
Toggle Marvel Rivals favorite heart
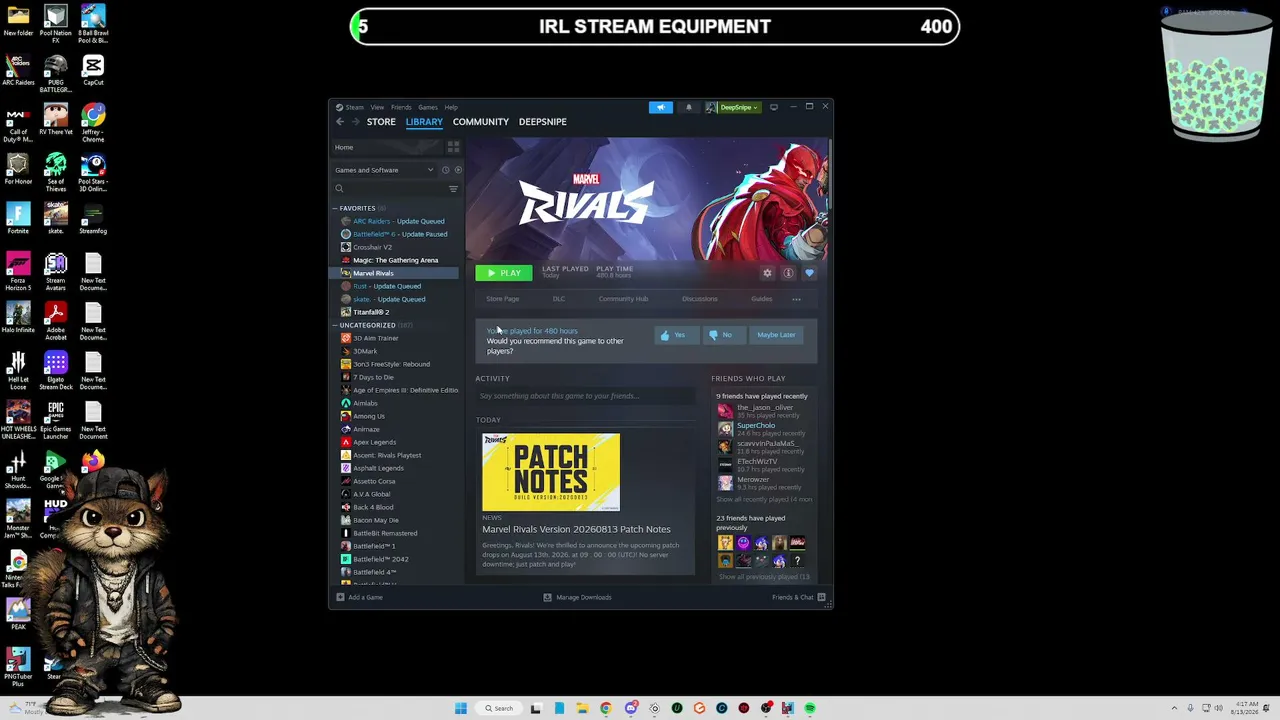coord(809,273)
